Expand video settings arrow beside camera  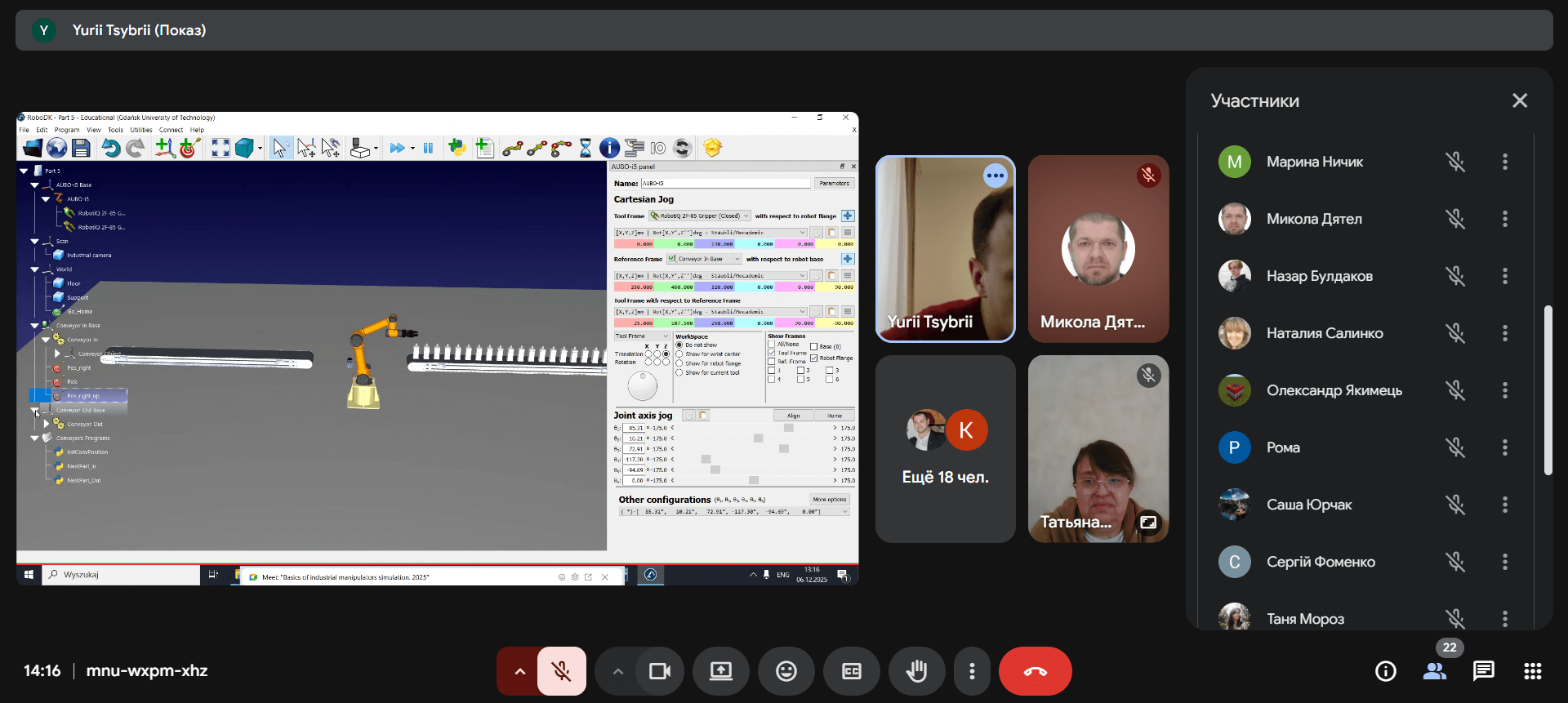618,671
